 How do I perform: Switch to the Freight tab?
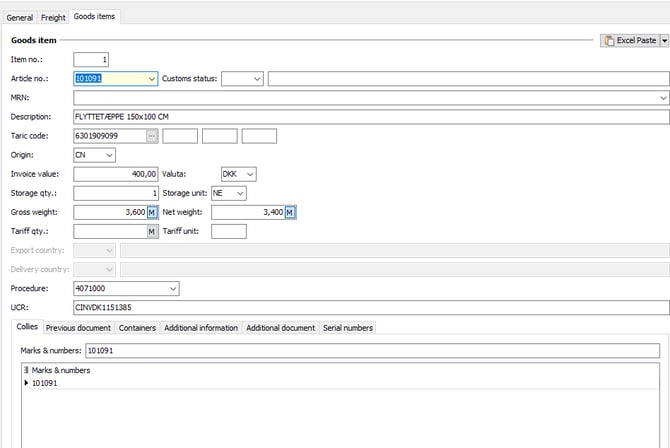(53, 17)
